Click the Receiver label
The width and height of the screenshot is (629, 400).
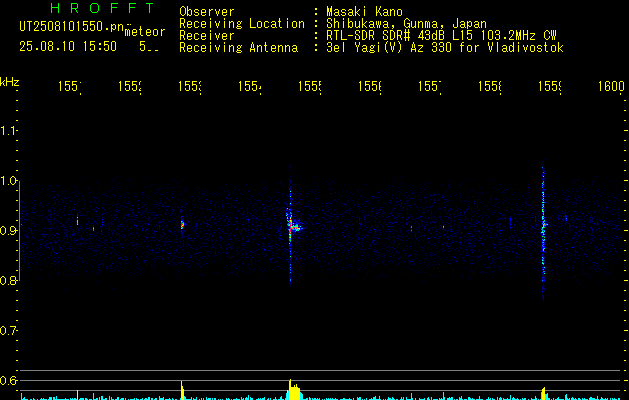(207, 36)
